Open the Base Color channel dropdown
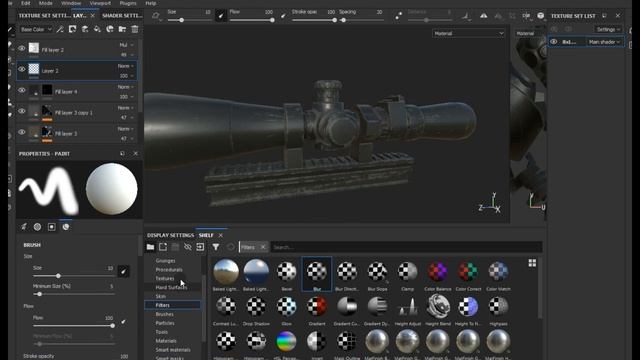The height and width of the screenshot is (360, 640). 36,29
